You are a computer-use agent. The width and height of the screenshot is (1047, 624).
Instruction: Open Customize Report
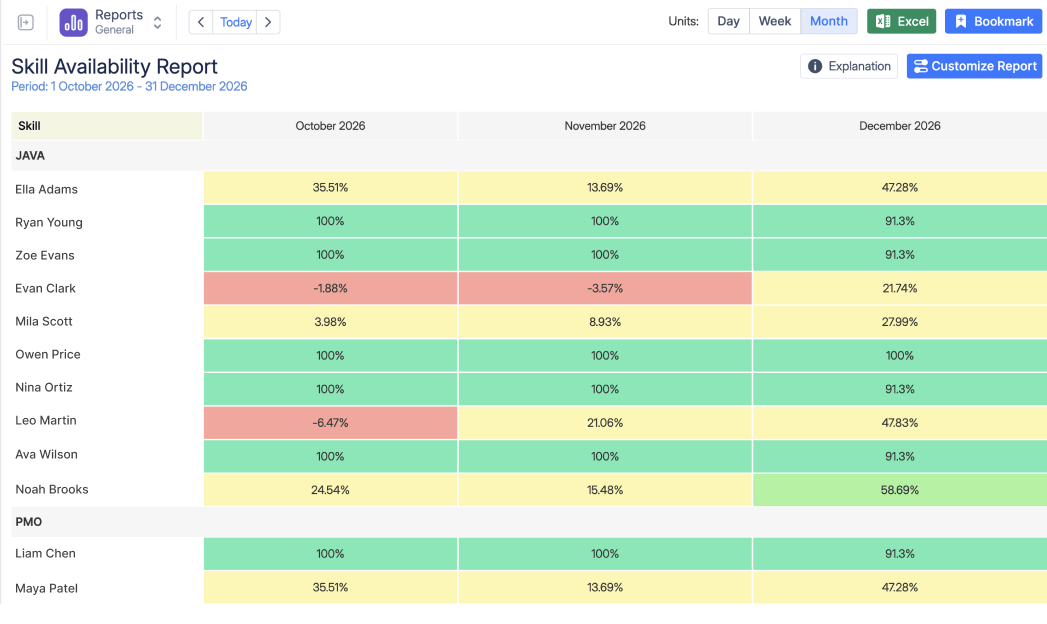974,66
